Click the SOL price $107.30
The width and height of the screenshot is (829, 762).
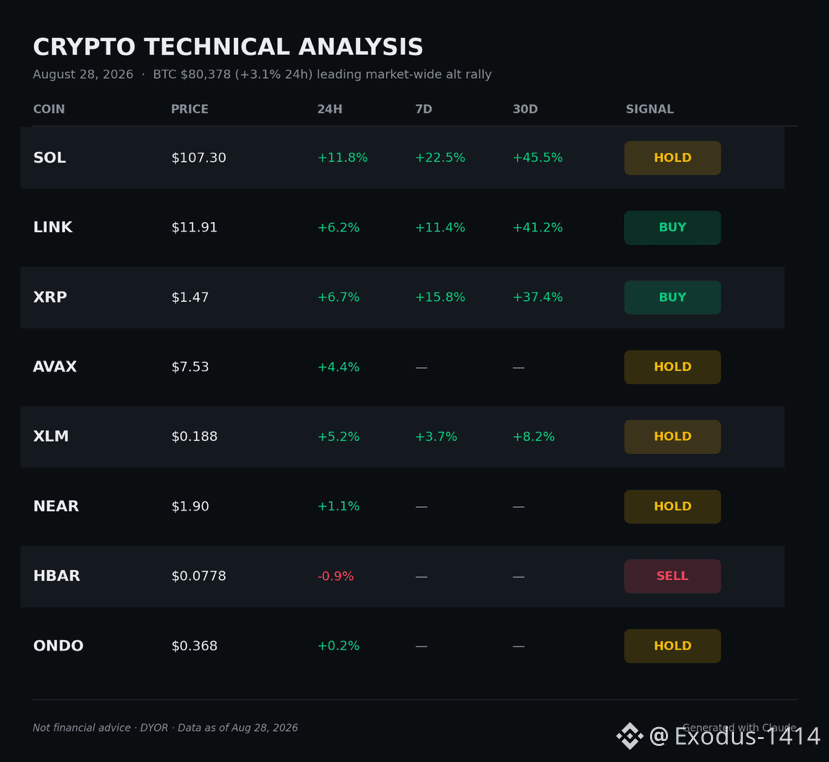pos(199,158)
